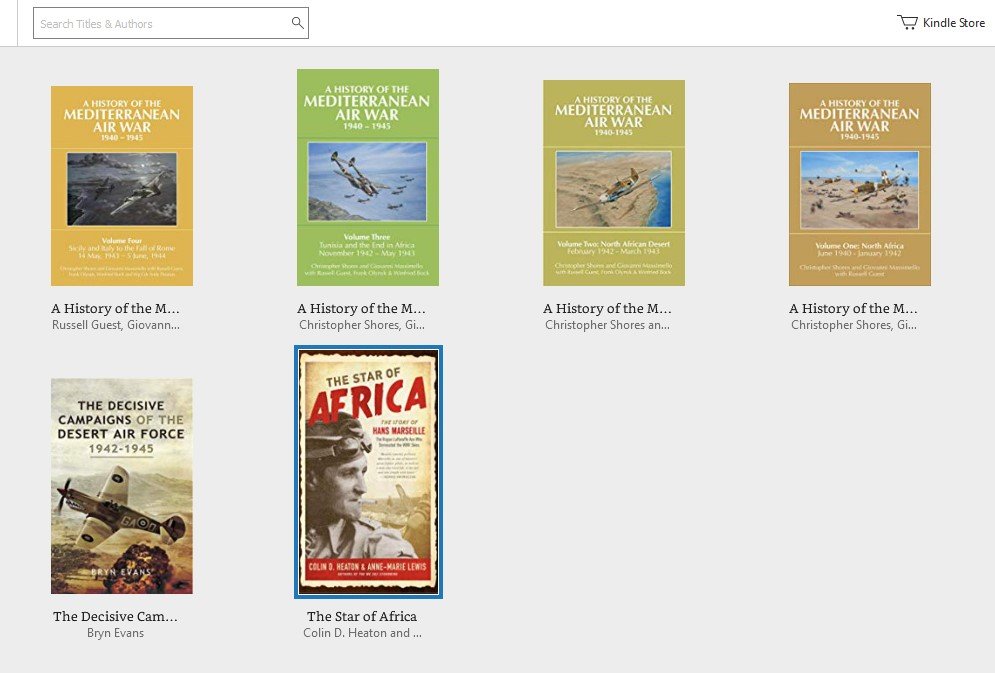Image resolution: width=995 pixels, height=673 pixels.
Task: Click title 'The Decisive Cam...'
Action: click(115, 616)
